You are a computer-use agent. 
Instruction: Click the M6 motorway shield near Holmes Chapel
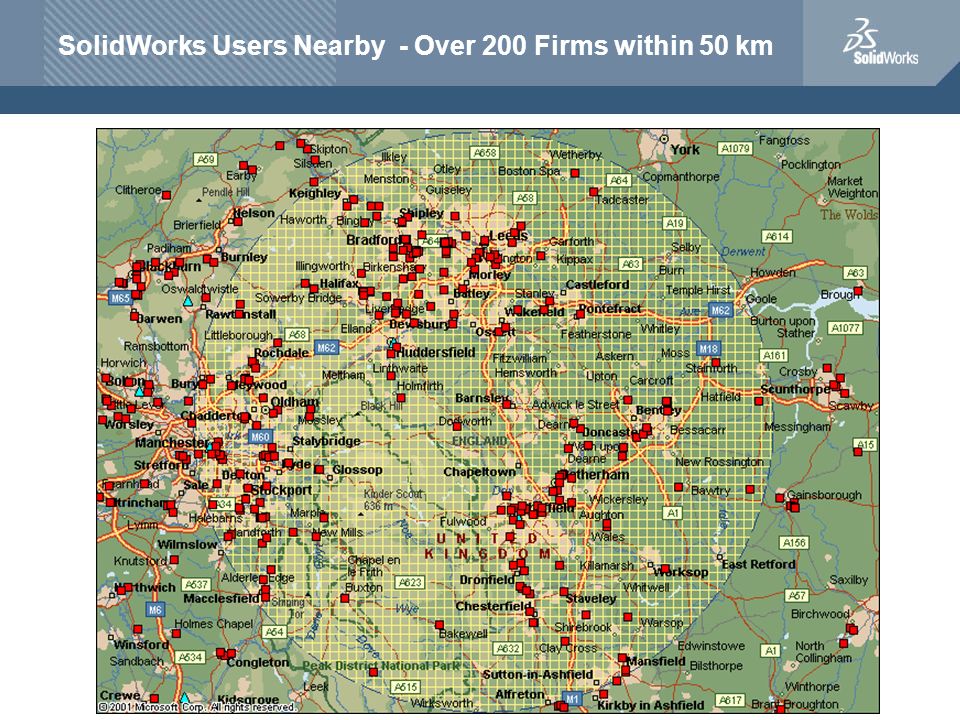coord(155,610)
